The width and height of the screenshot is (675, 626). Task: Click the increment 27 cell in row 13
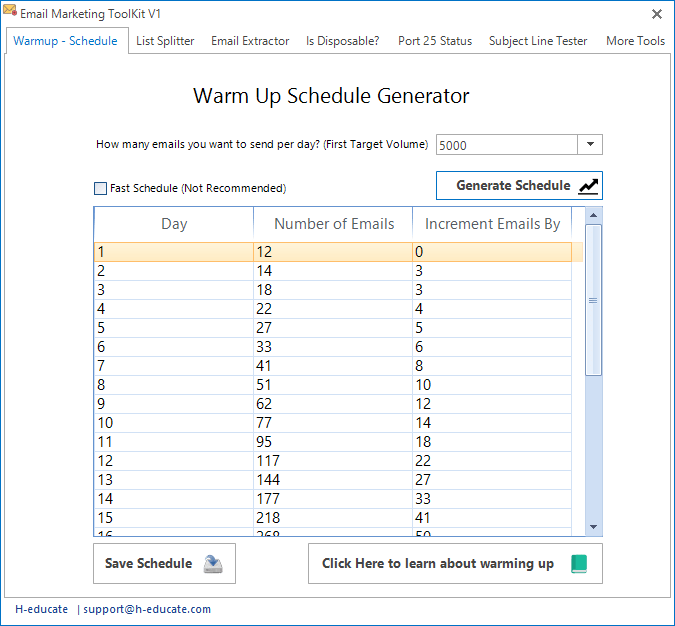coord(492,480)
